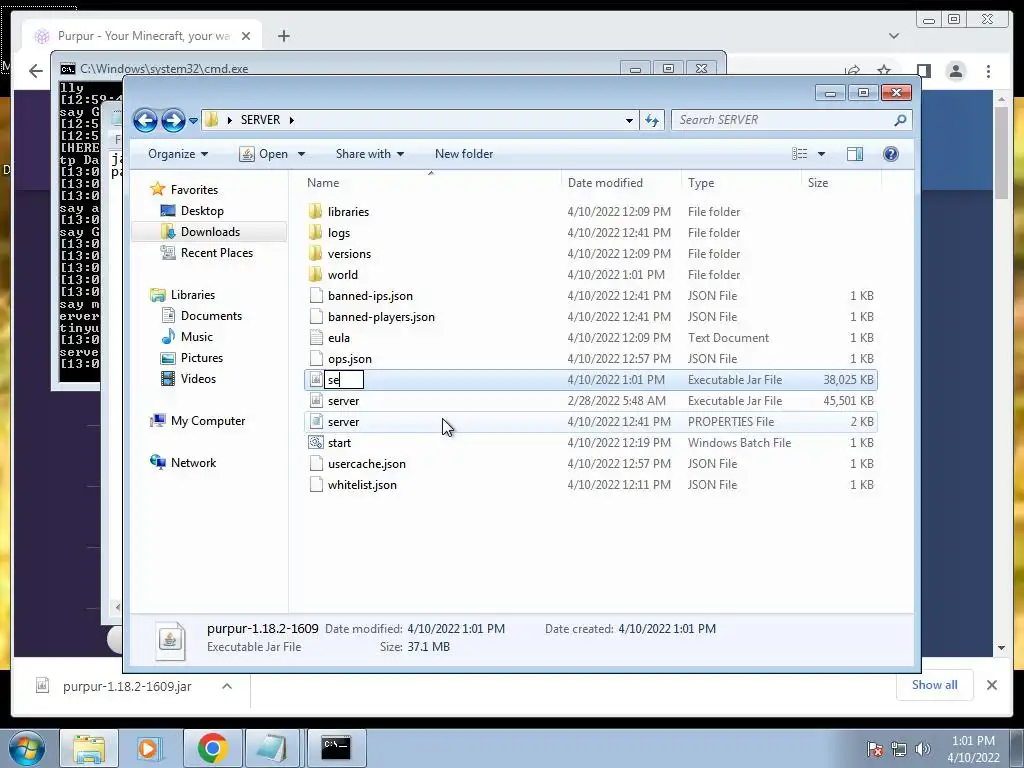Open new Chrome tab
1024x768 pixels.
point(283,36)
